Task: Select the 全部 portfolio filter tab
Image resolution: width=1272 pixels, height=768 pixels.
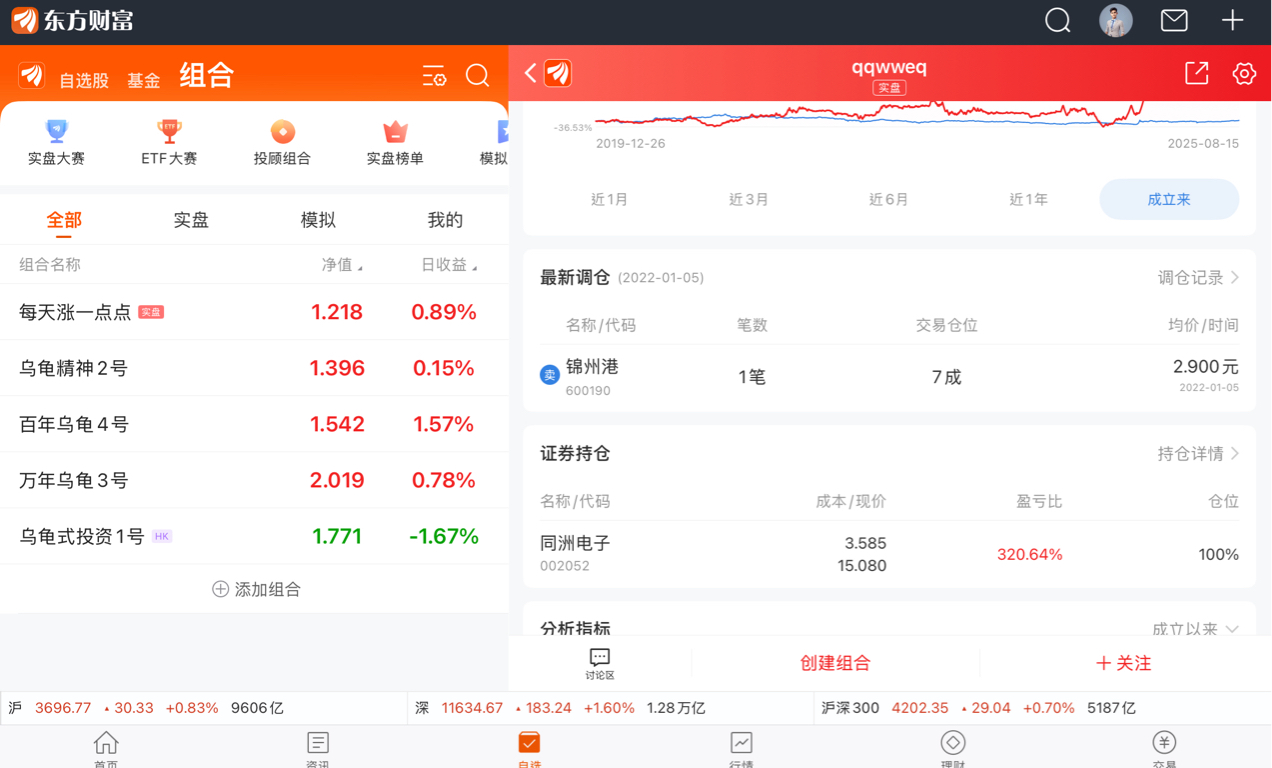Action: point(64,220)
